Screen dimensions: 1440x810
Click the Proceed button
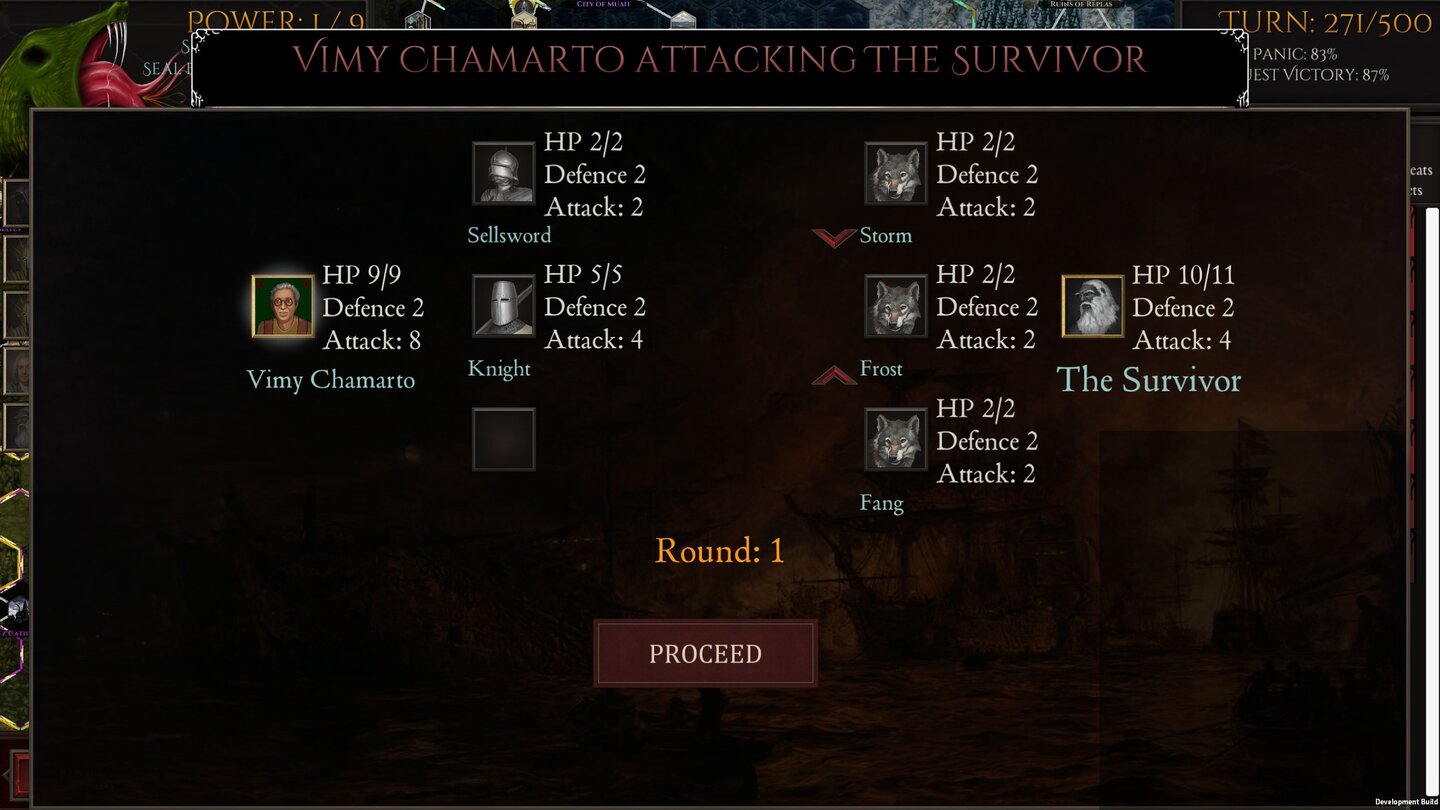(705, 653)
